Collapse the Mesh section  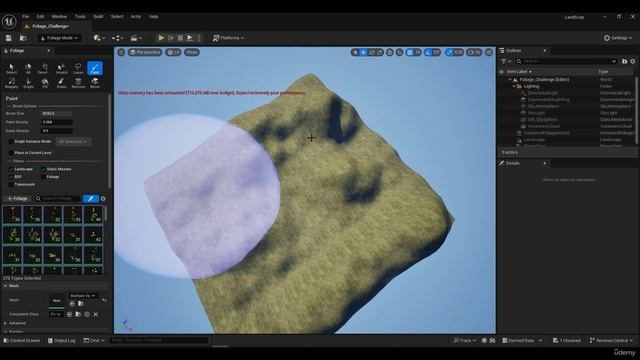[6, 286]
